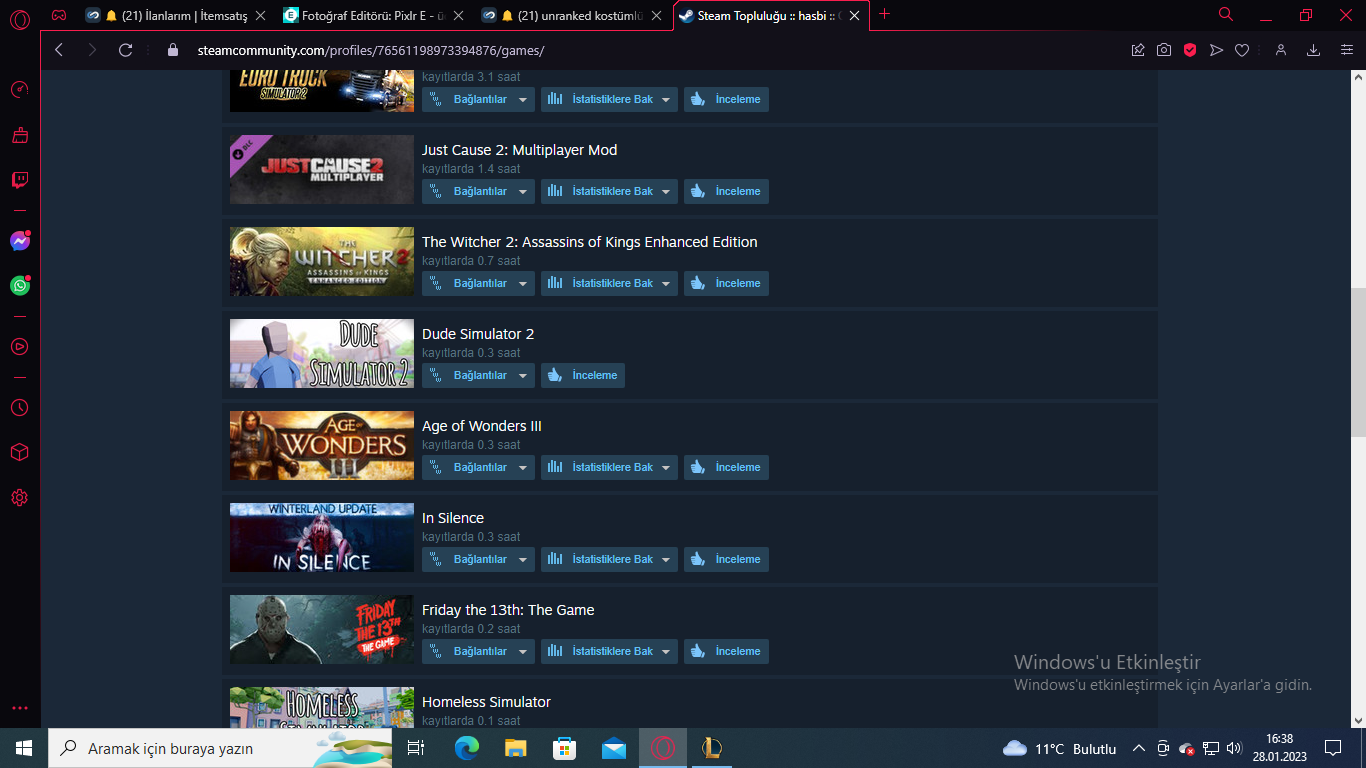Open WhatsApp in the sidebar

20,286
